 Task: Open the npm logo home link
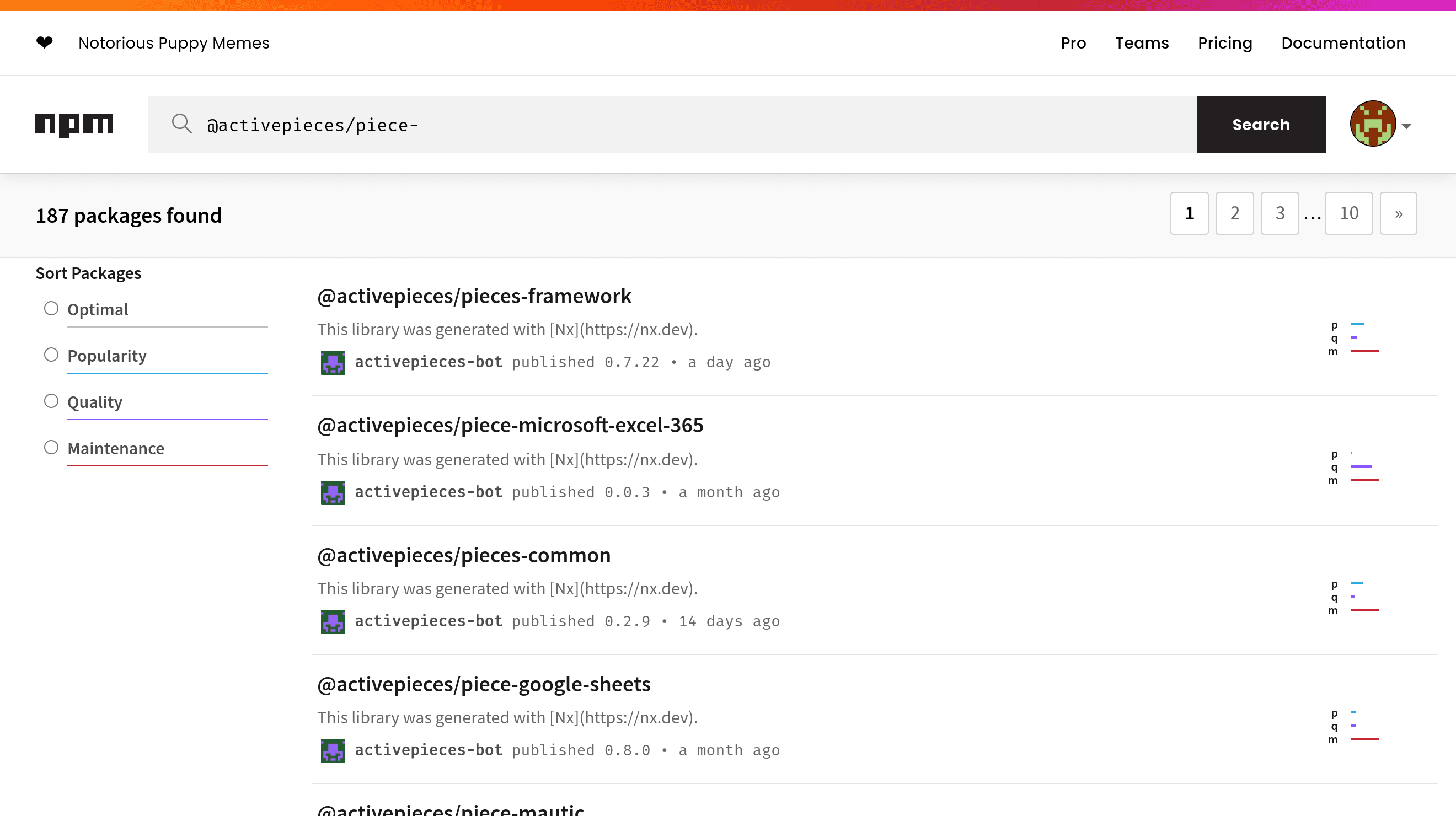point(74,125)
